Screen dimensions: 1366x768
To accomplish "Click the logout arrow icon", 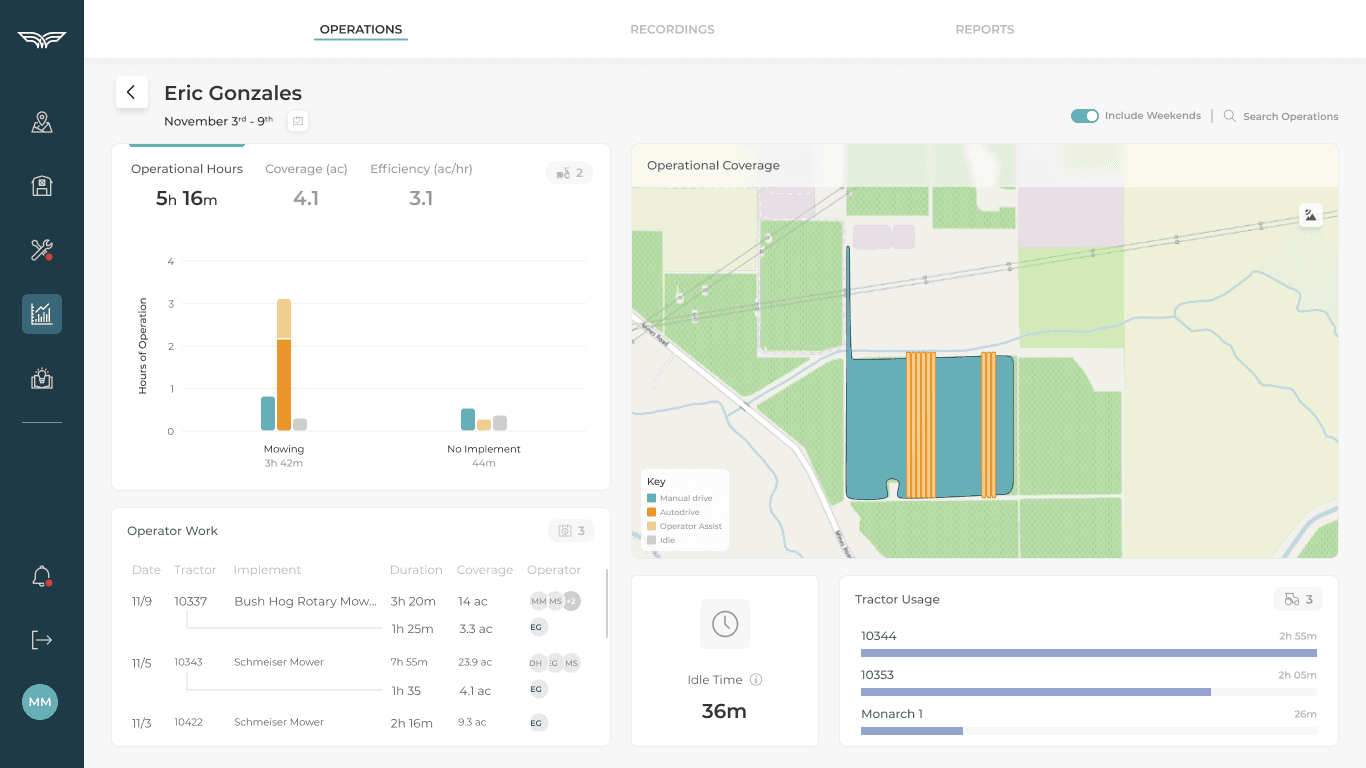I will tap(41, 640).
